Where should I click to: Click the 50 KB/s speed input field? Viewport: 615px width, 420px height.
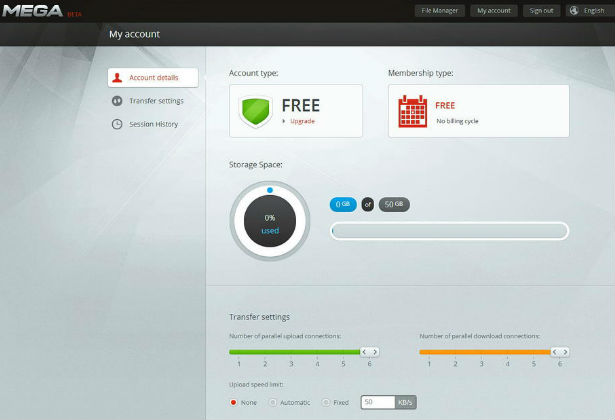[x=378, y=402]
